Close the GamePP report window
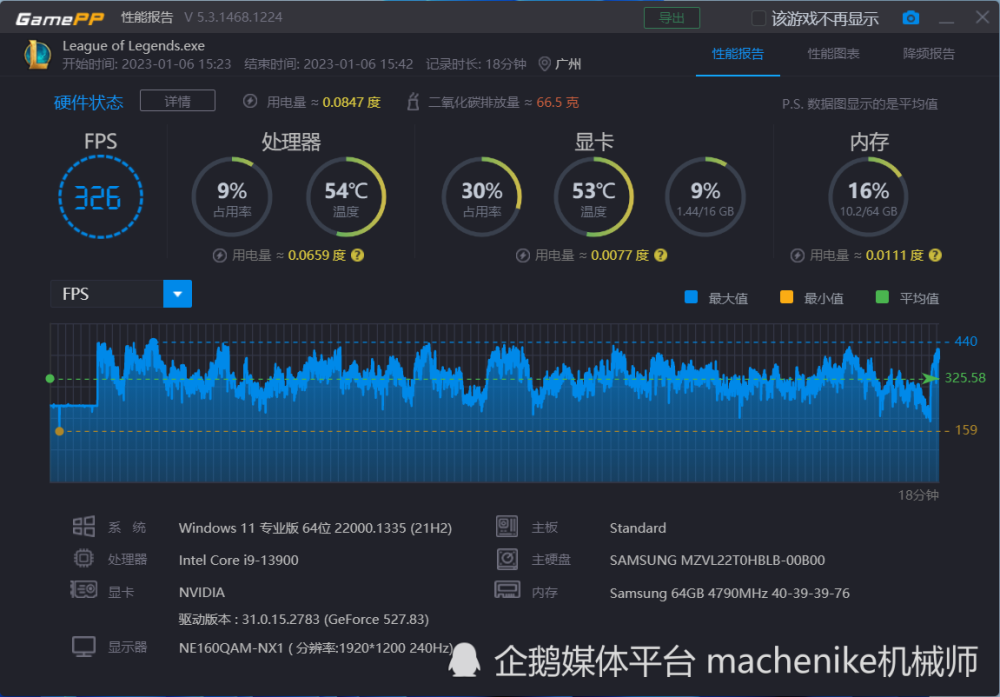 (982, 17)
